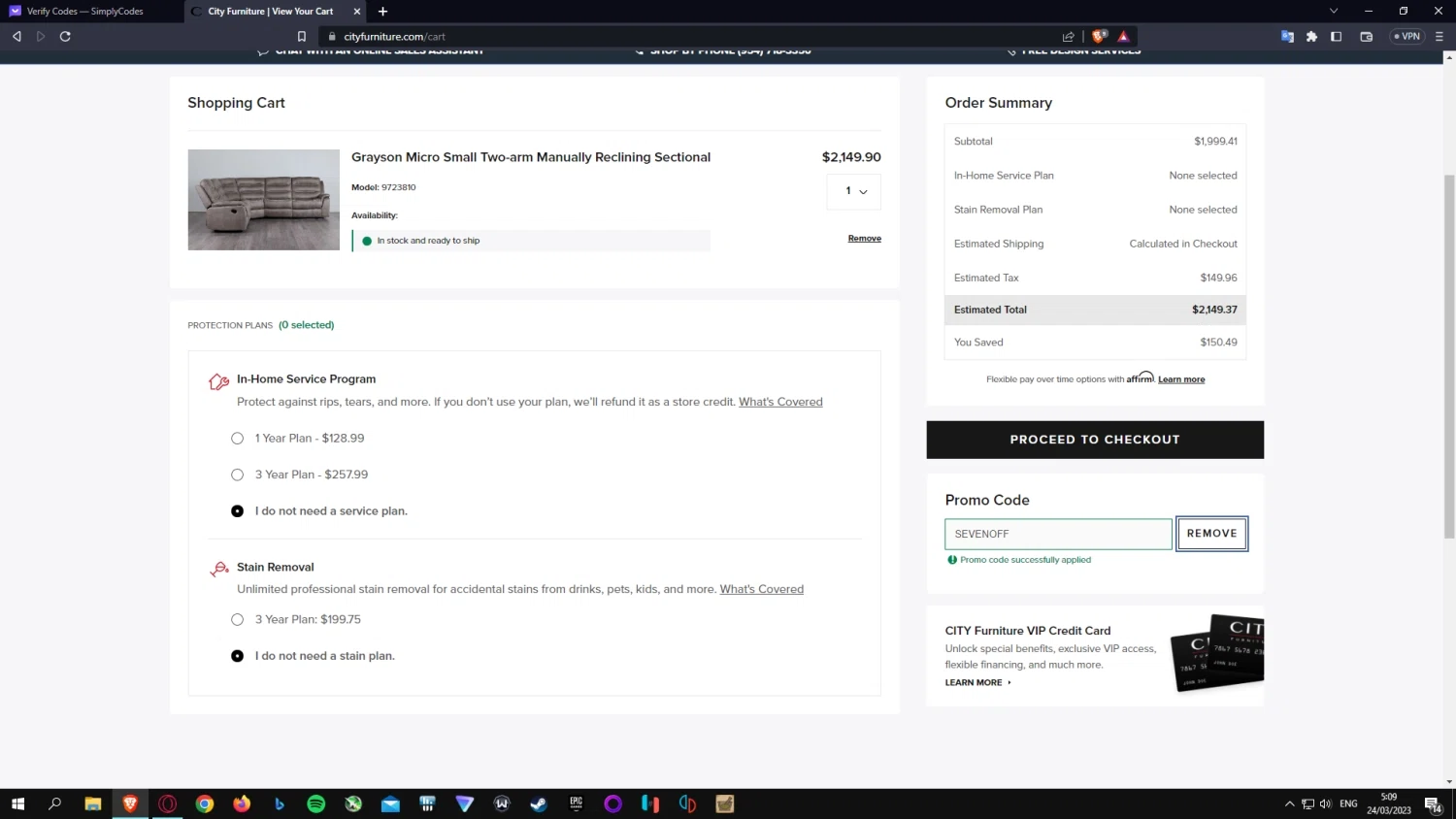
Task: Open the share page icon in address bar
Action: (1069, 37)
